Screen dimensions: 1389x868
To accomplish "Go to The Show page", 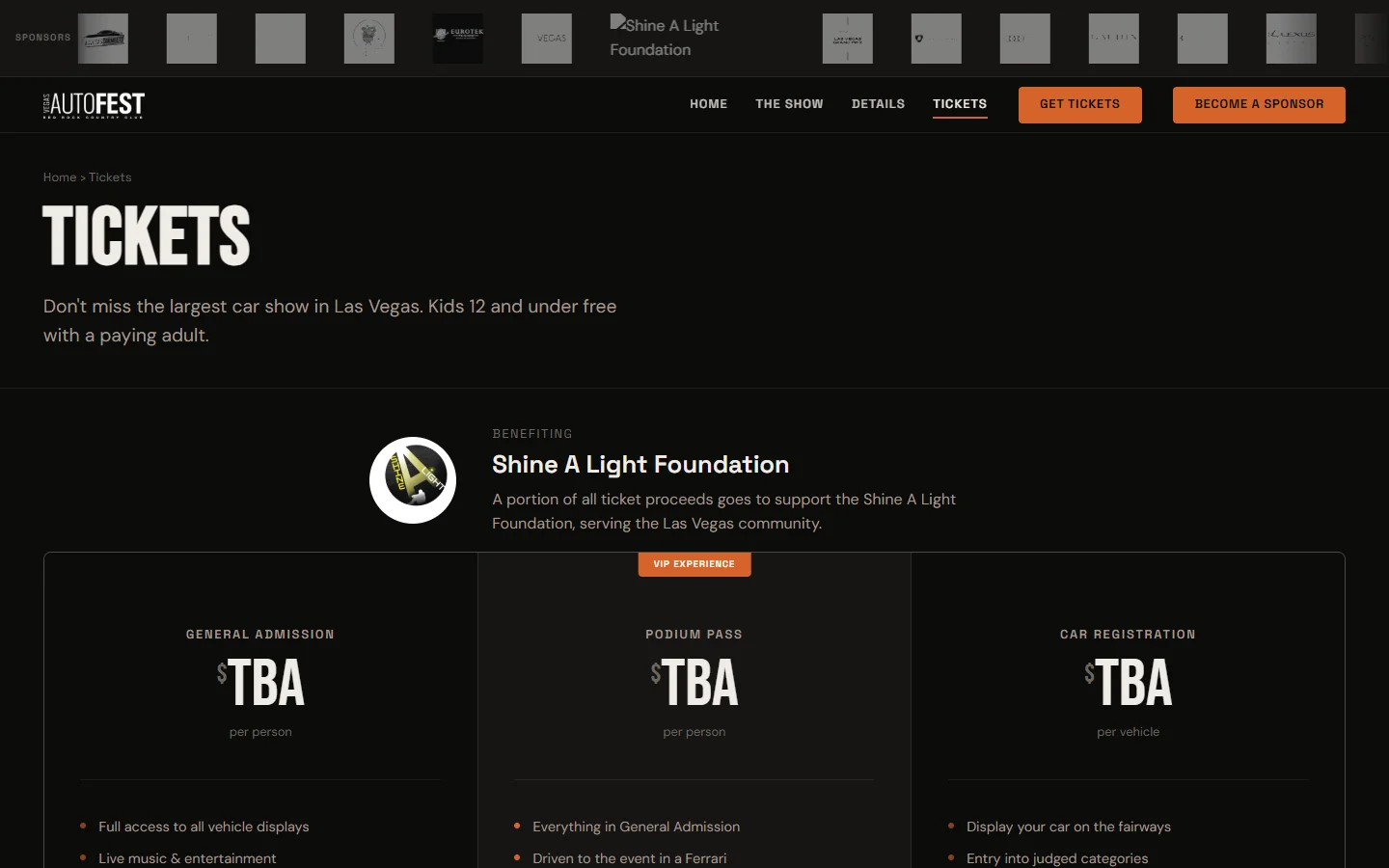I will [789, 104].
